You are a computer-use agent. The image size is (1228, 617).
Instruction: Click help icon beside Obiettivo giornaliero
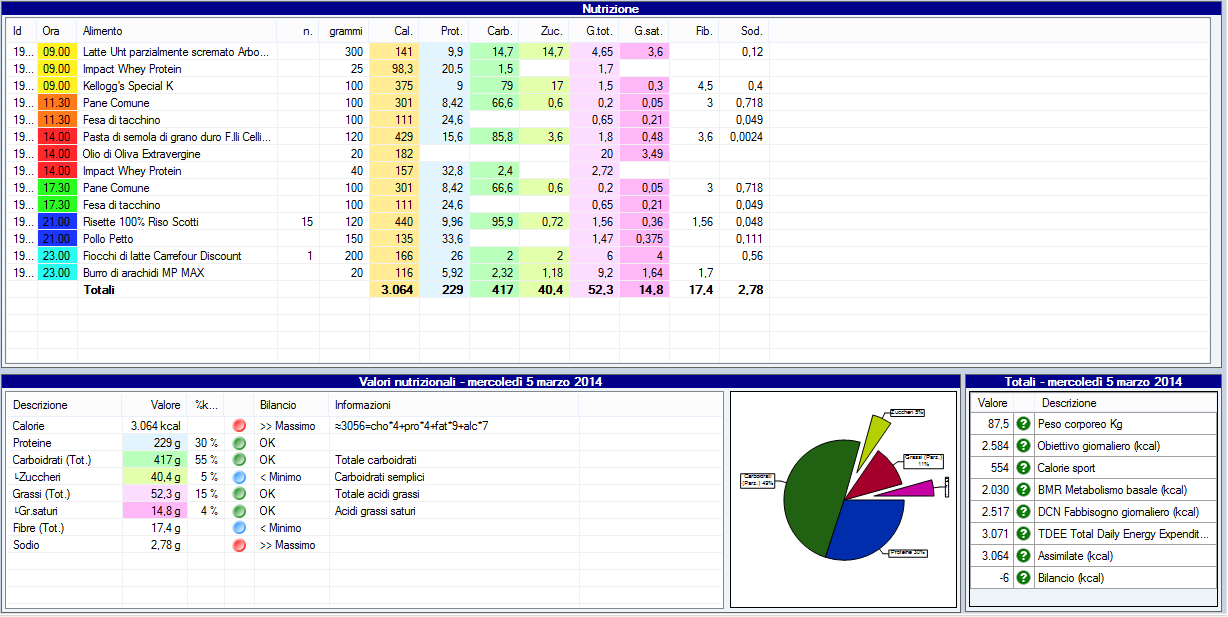point(1023,446)
